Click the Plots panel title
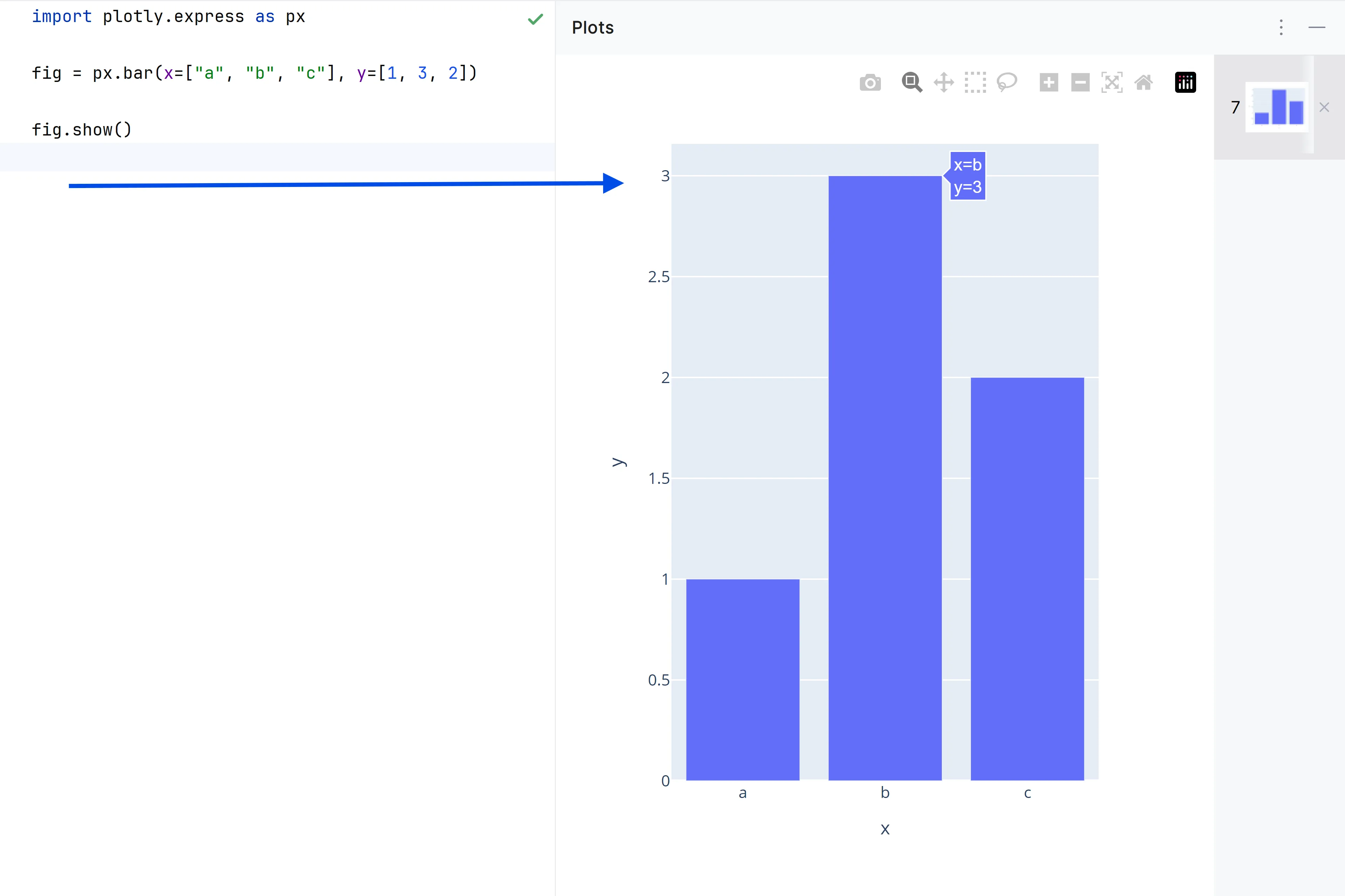The height and width of the screenshot is (896, 1345). tap(592, 27)
